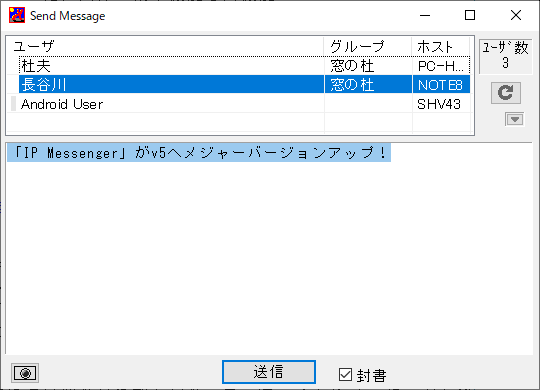Close the Send Message window

point(516,15)
